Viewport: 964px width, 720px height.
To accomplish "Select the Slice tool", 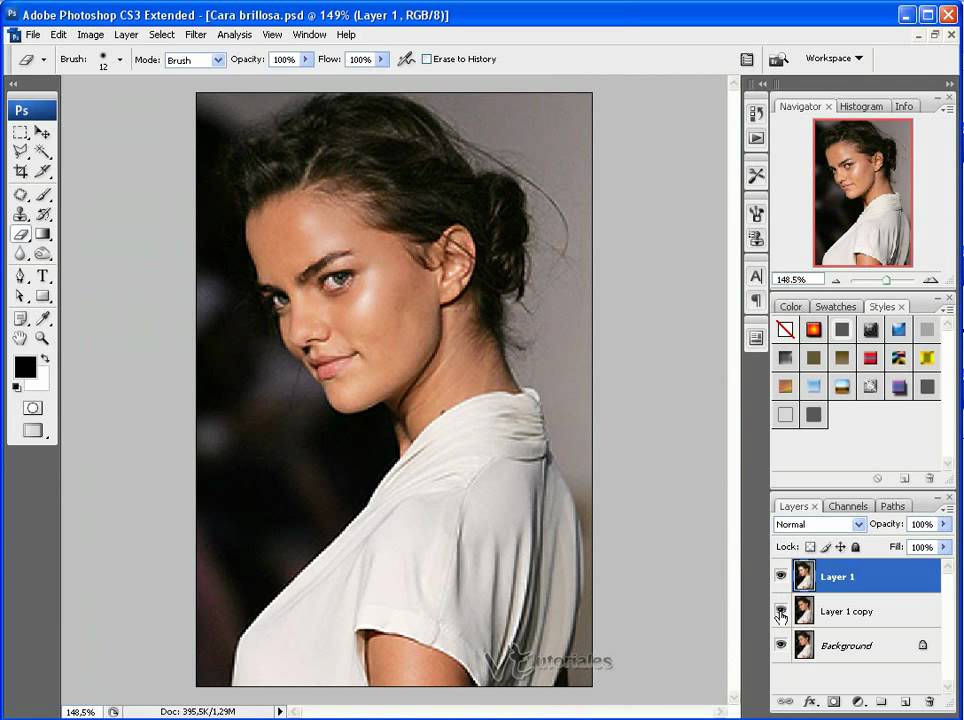I will [42, 171].
